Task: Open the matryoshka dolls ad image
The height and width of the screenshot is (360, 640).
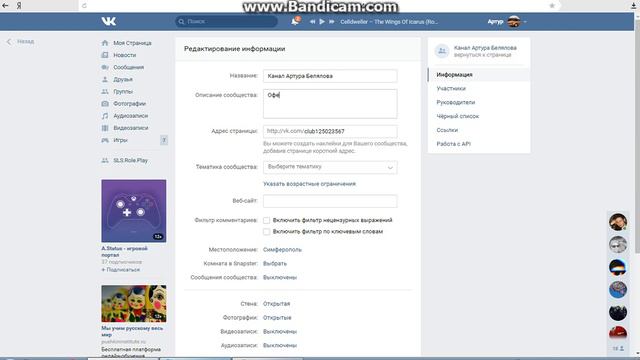Action: point(134,304)
